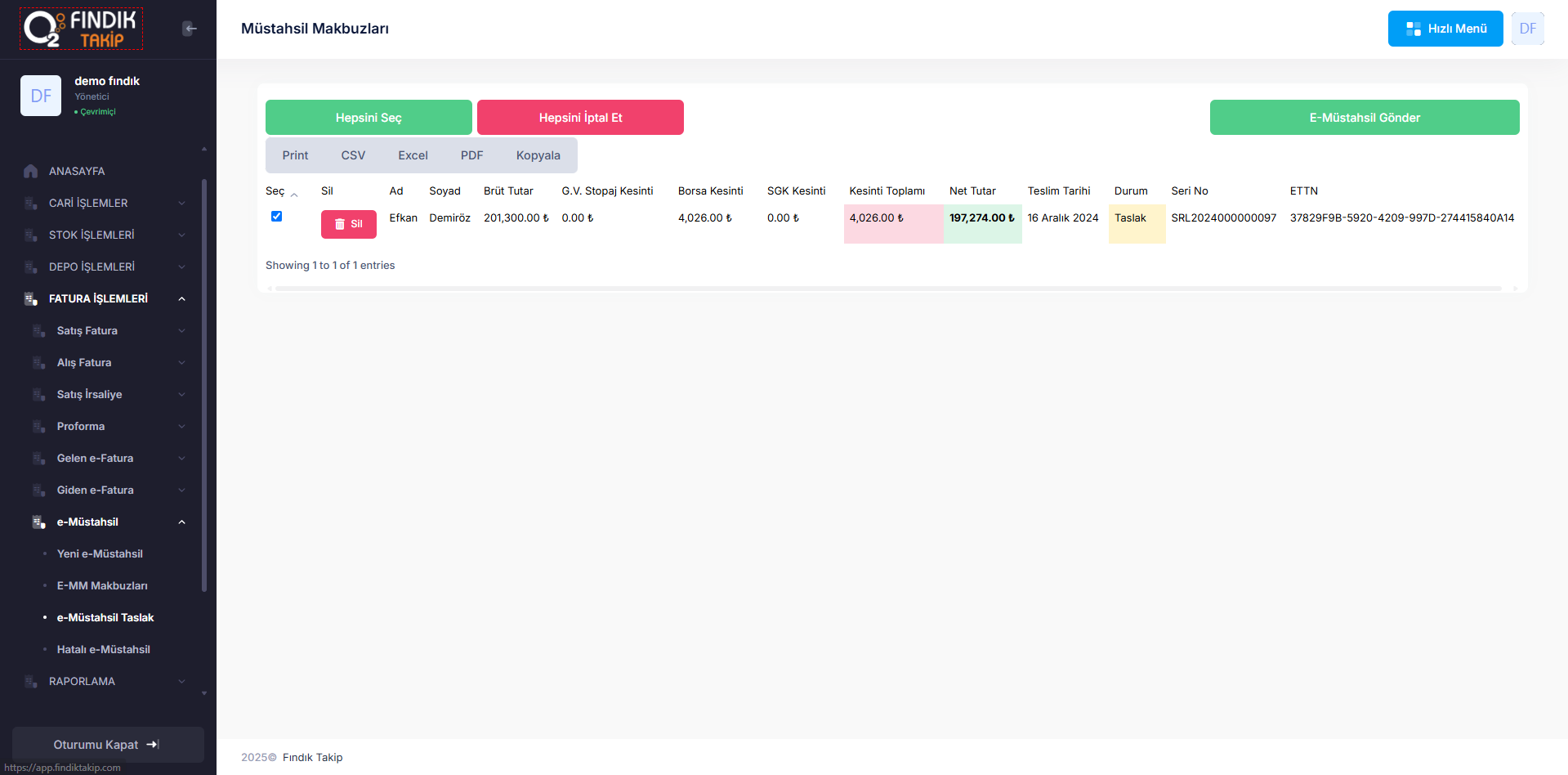Click the logout arrow icon beside Oturumu Kapat

click(153, 745)
